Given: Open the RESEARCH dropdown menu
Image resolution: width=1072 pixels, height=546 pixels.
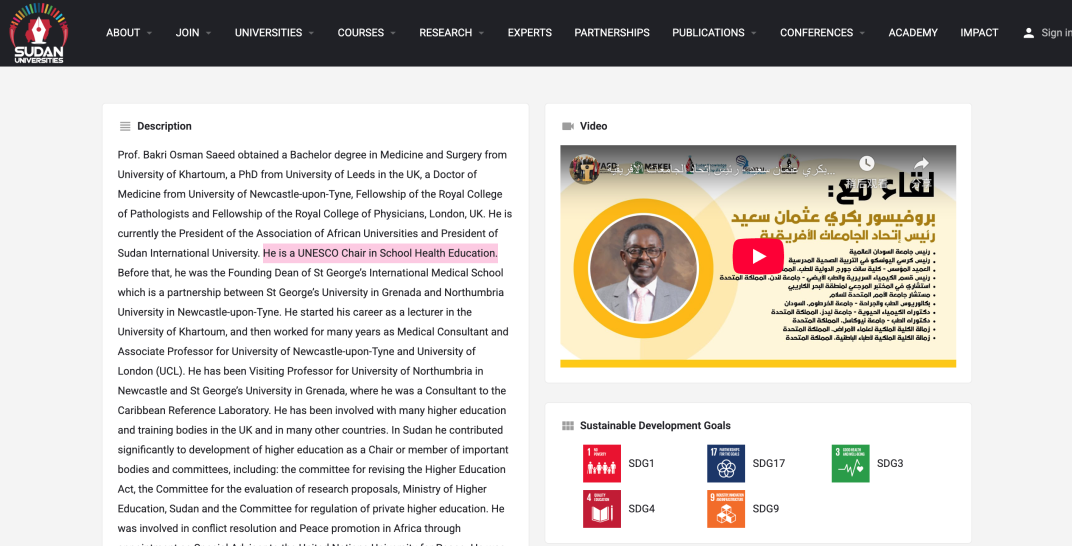Looking at the screenshot, I should (x=451, y=33).
